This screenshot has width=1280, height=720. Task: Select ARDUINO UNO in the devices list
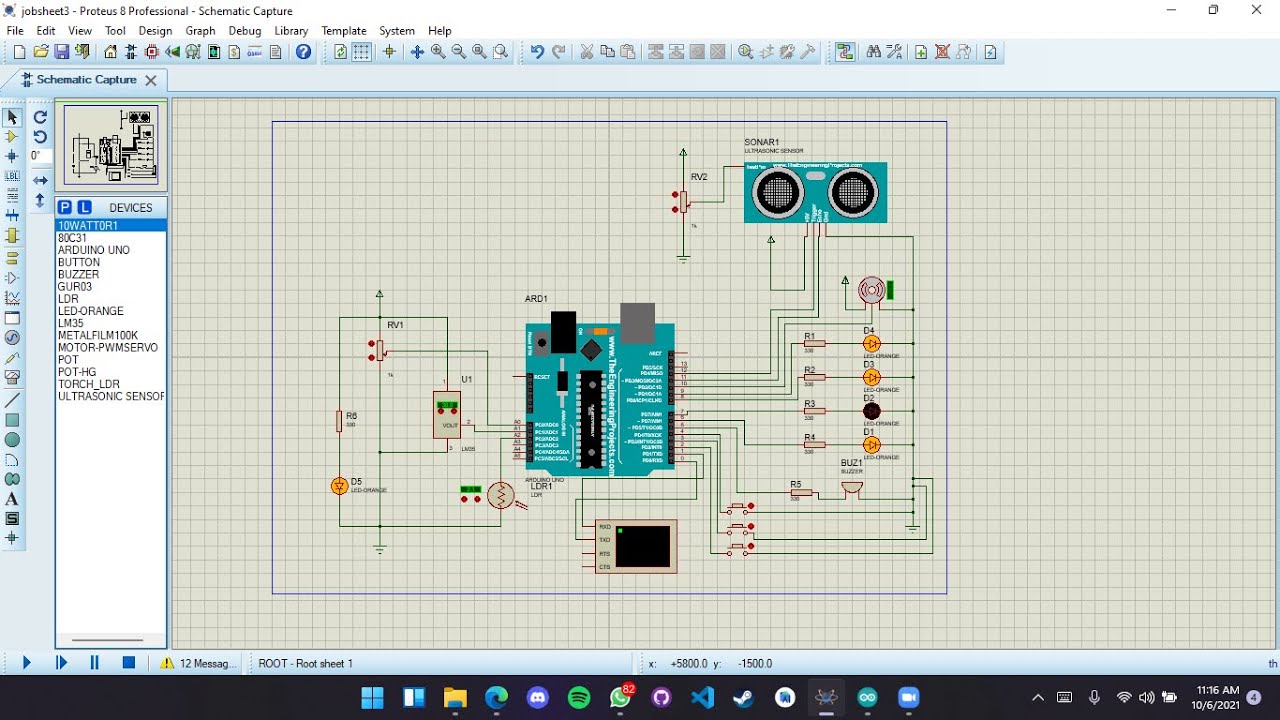click(x=94, y=250)
